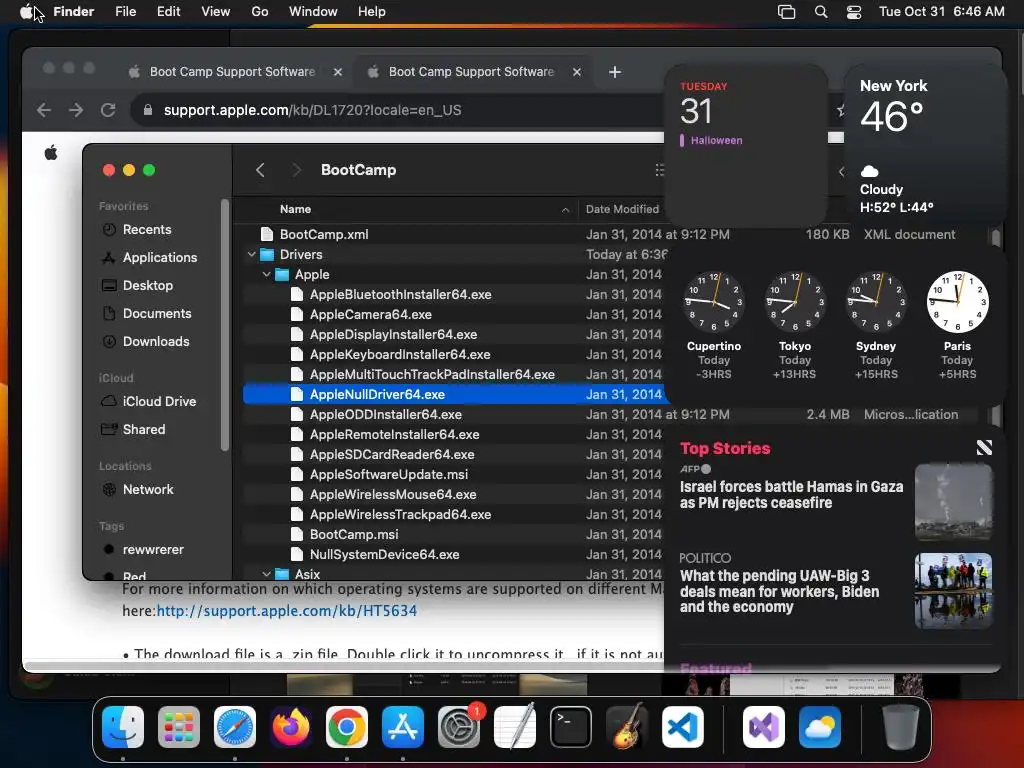Viewport: 1024px width, 768px height.
Task: Click the Apple logo on the support page
Action: coord(51,153)
